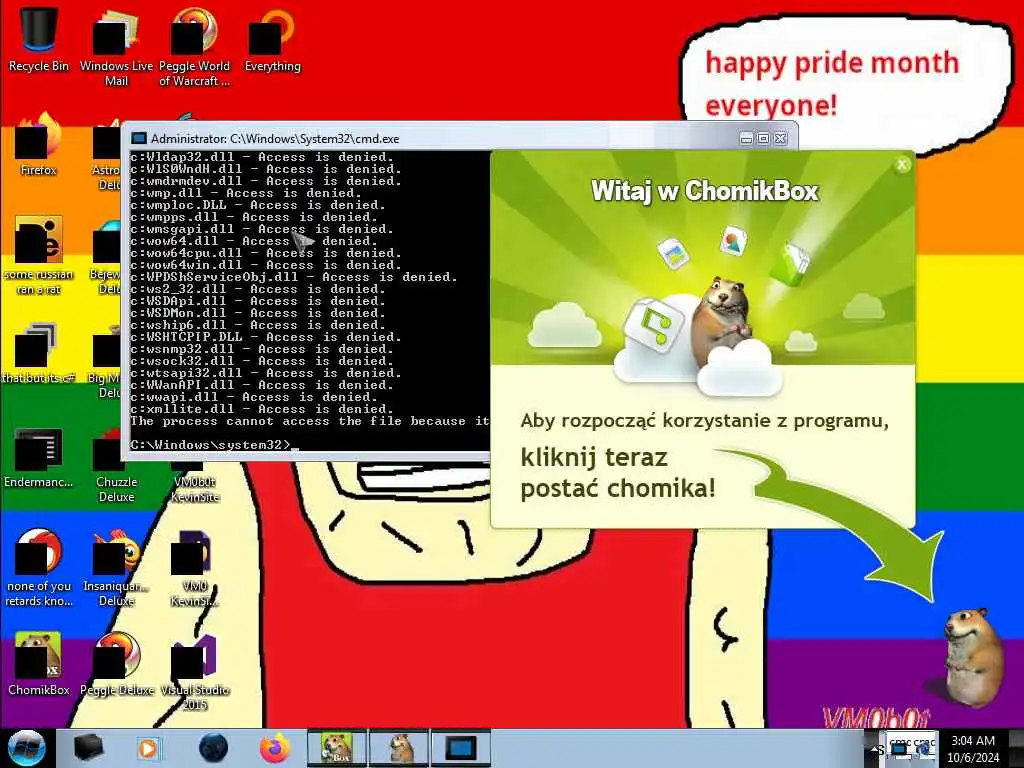Select the 'some russian ran a rat' desktop icon
Screen dimensions: 1024x768
(x=39, y=255)
